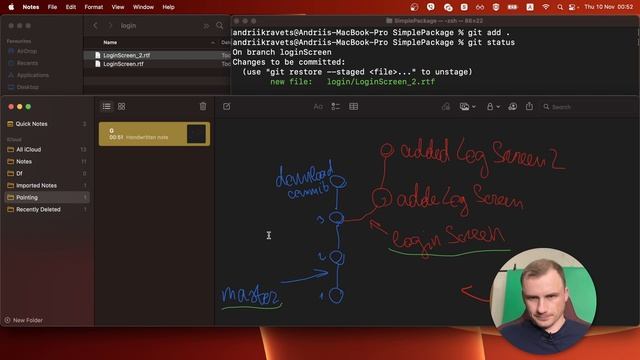Image resolution: width=640 pixels, height=360 pixels.
Task: Click the Finder search icon
Action: (x=220, y=25)
